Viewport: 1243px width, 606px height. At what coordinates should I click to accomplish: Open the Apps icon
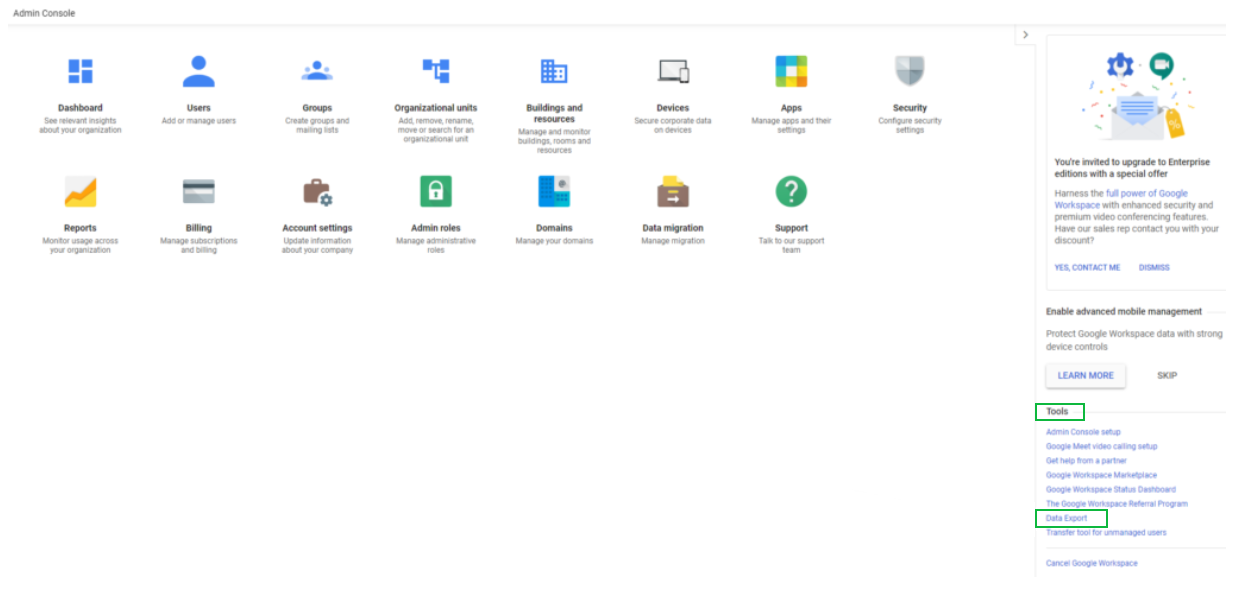(x=791, y=71)
